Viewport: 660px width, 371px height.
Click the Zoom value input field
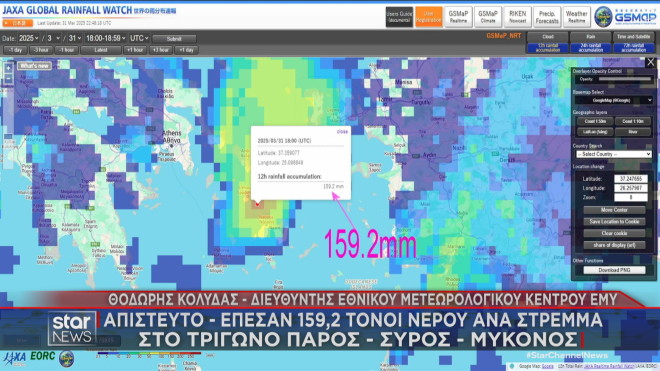coord(631,198)
